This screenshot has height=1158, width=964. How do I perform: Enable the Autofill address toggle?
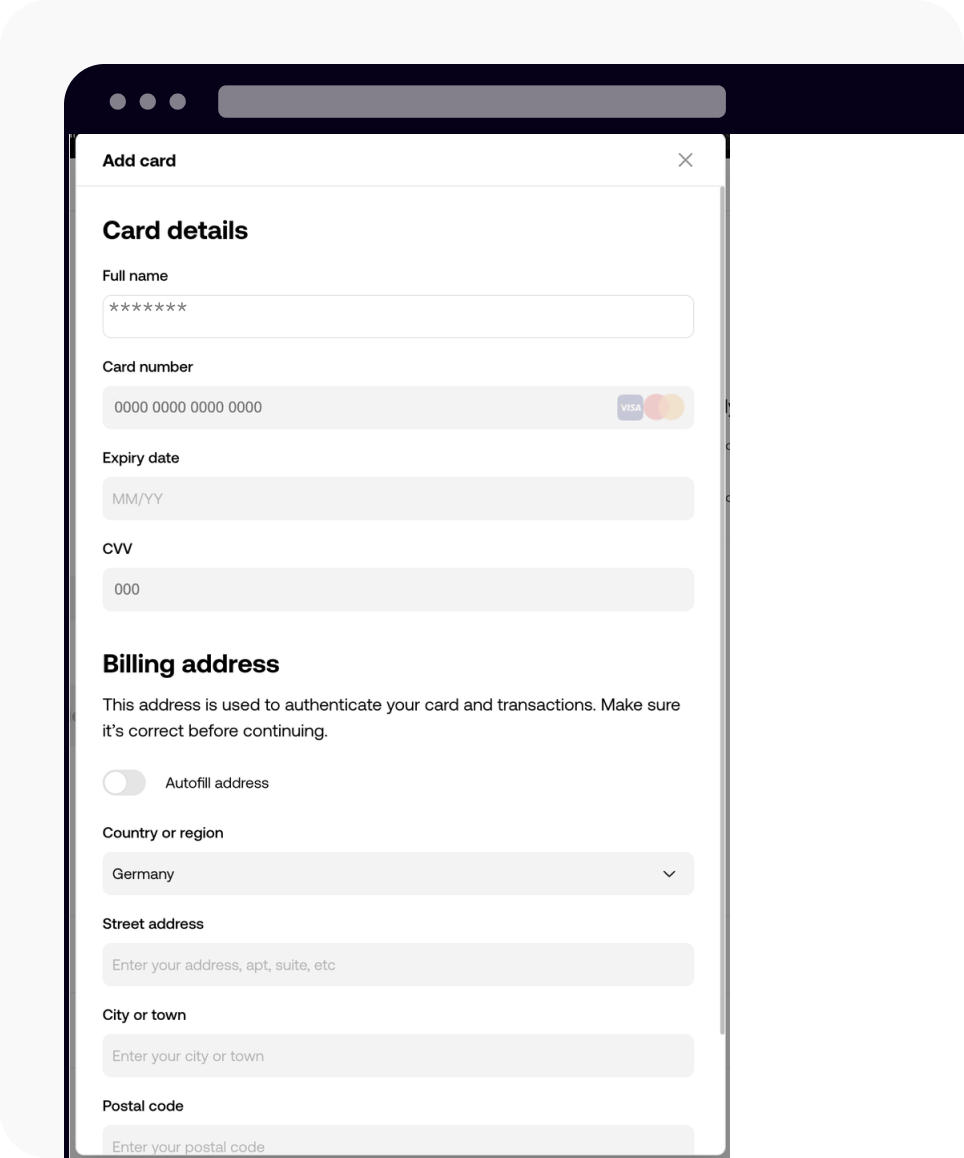point(124,782)
